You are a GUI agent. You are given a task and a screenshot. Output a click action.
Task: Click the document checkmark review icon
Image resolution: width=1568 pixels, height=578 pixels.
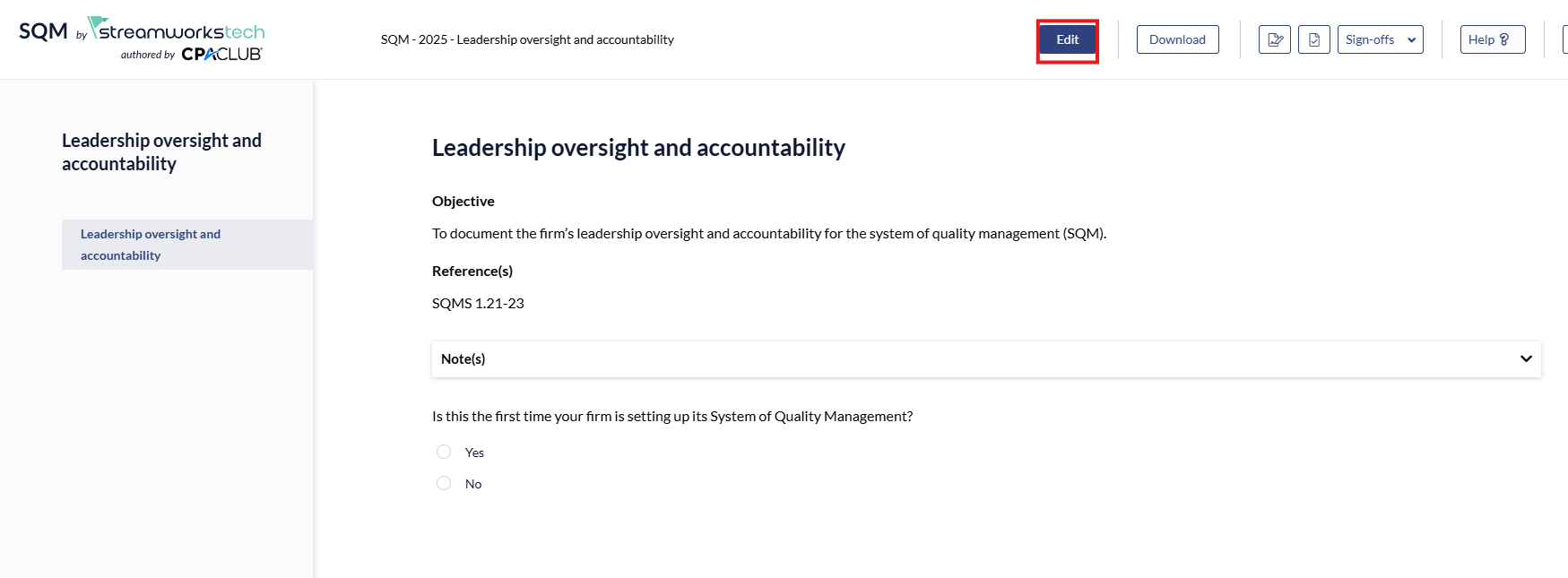pyautogui.click(x=1313, y=39)
